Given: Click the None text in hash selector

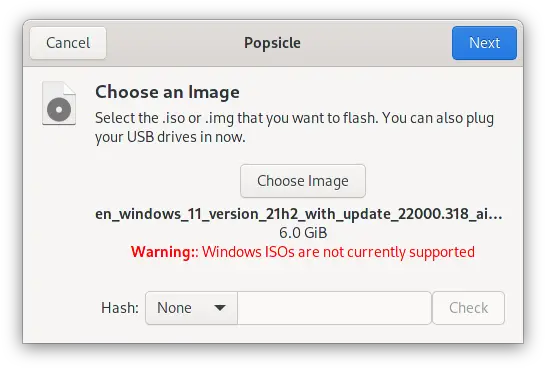Looking at the screenshot, I should pos(174,308).
